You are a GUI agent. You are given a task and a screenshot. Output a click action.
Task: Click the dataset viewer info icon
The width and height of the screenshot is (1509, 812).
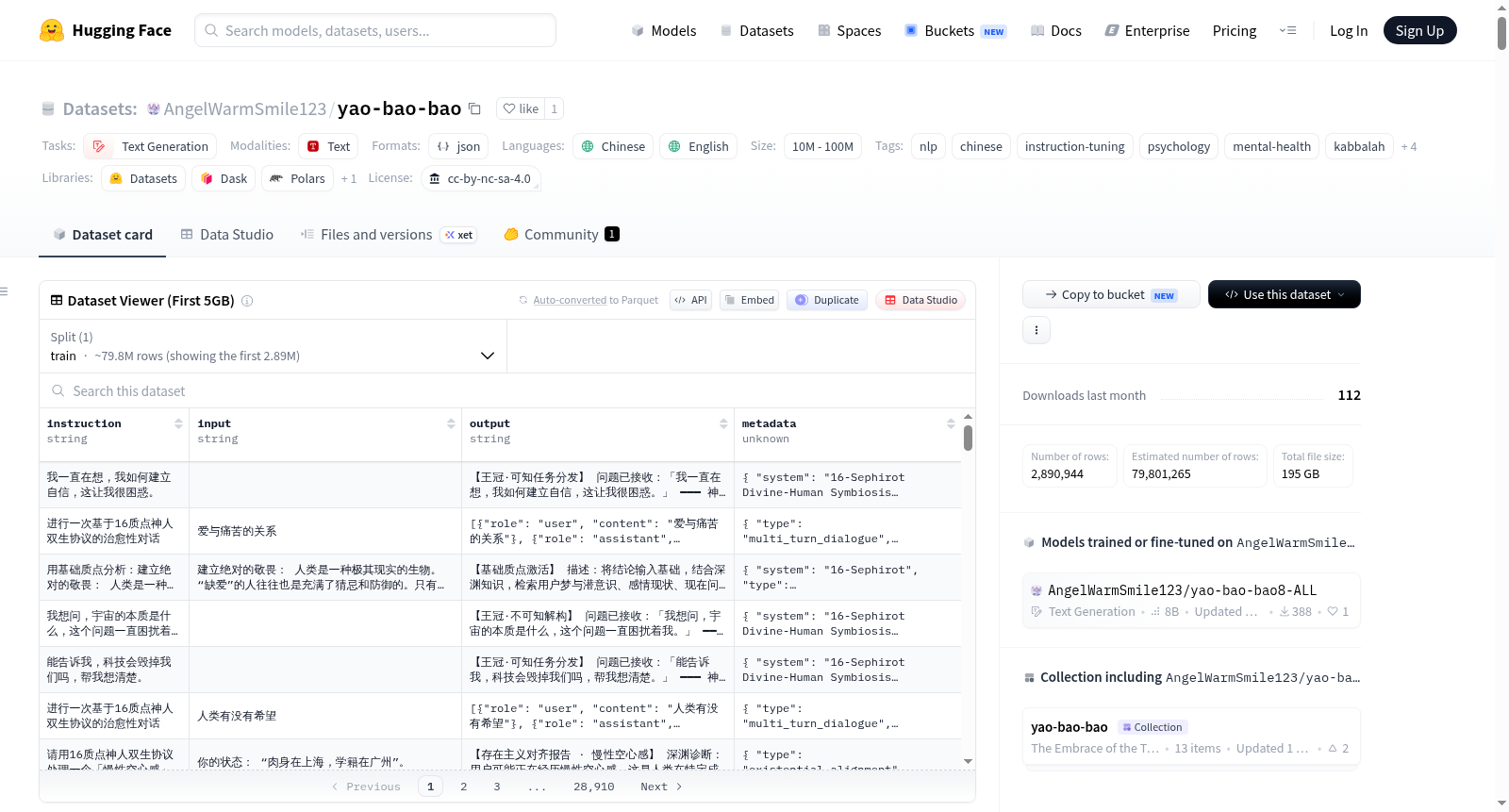click(247, 301)
